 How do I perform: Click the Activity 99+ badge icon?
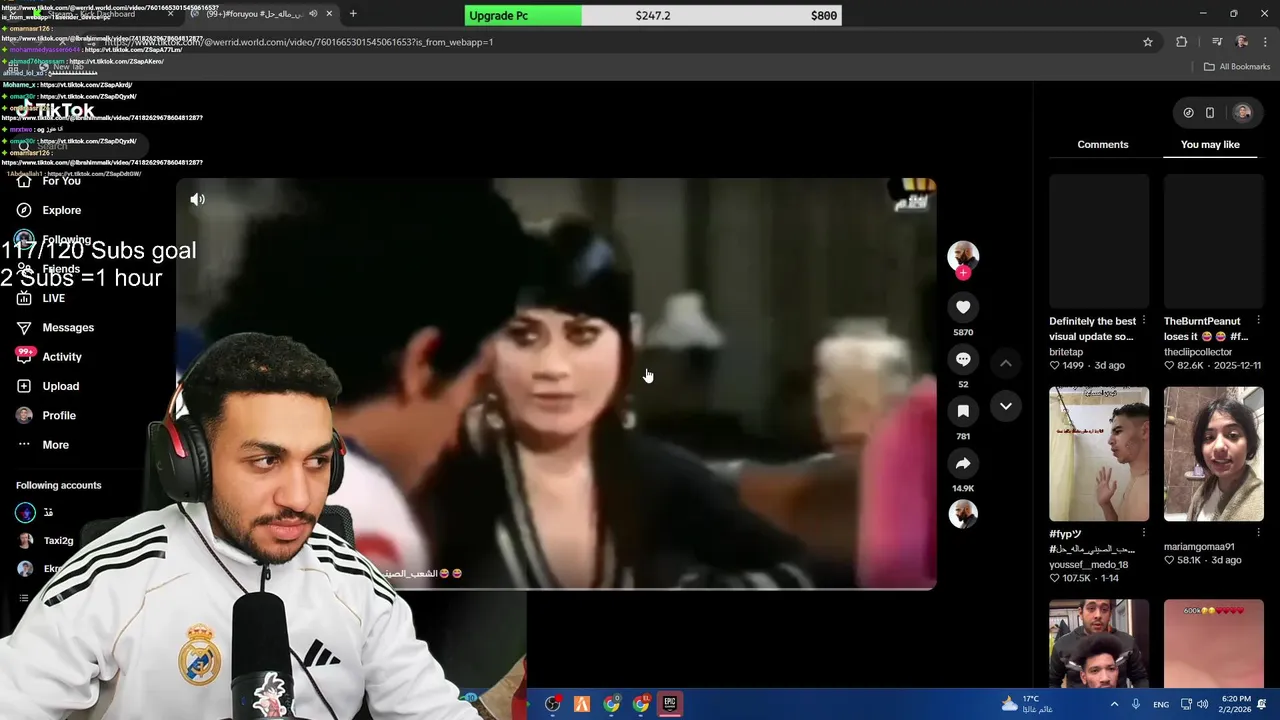[x=25, y=355]
